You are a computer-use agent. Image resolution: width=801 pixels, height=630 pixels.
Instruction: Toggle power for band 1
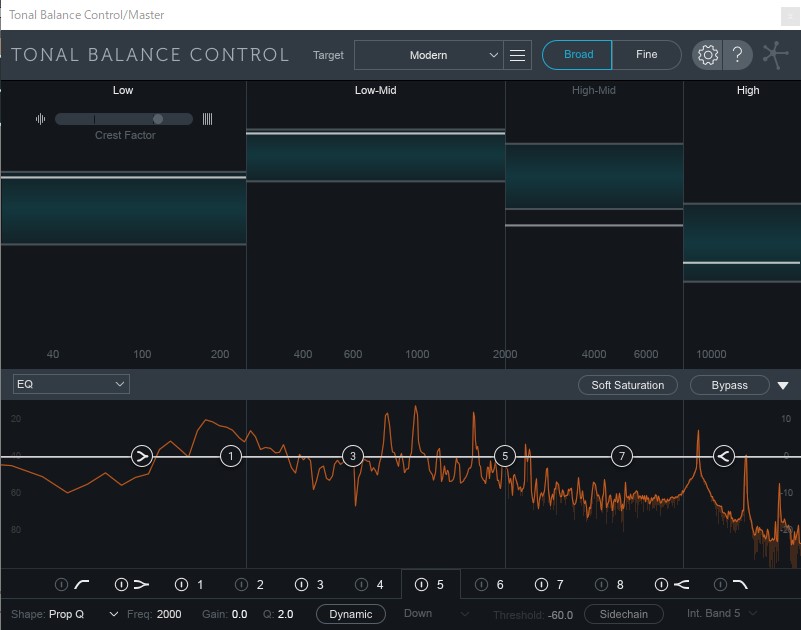(x=181, y=584)
